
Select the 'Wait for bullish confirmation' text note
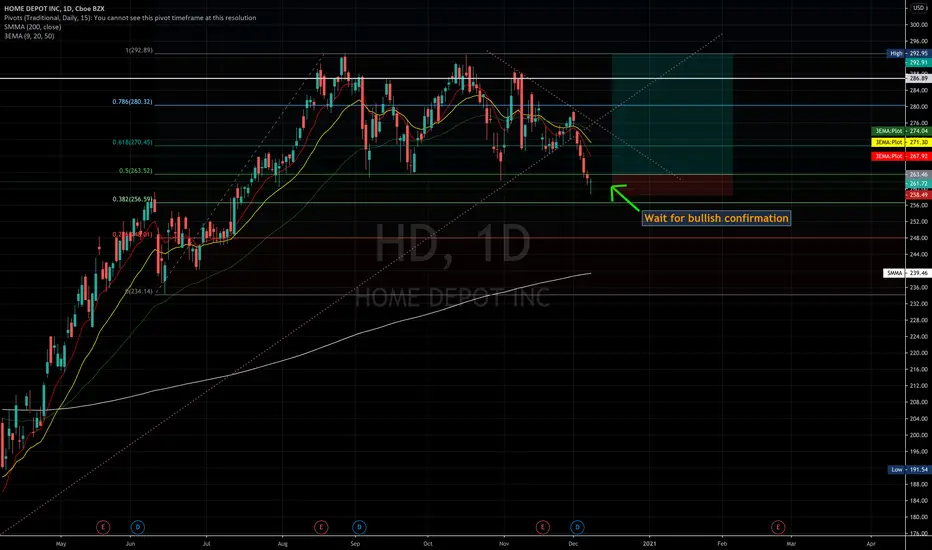[x=716, y=218]
